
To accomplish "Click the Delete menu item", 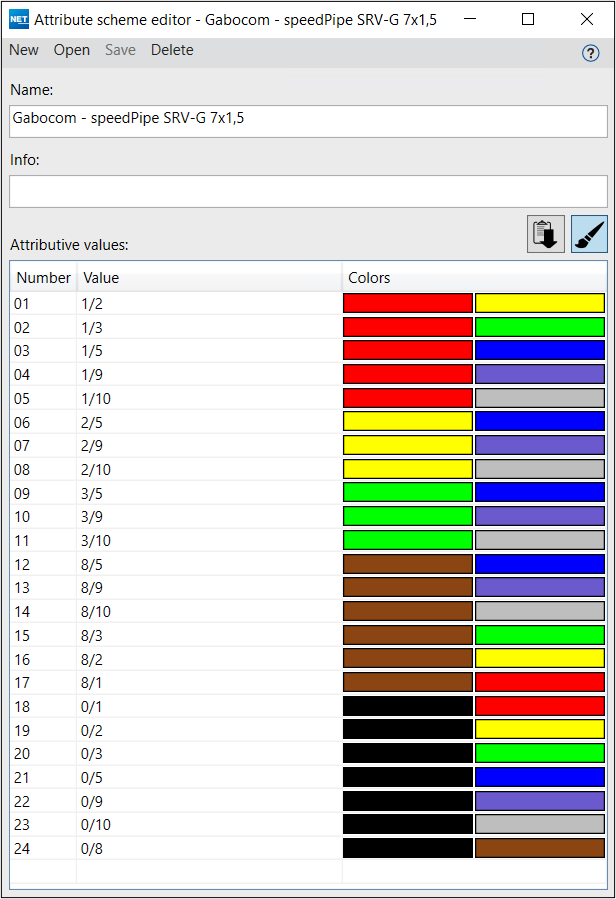I will click(x=172, y=50).
